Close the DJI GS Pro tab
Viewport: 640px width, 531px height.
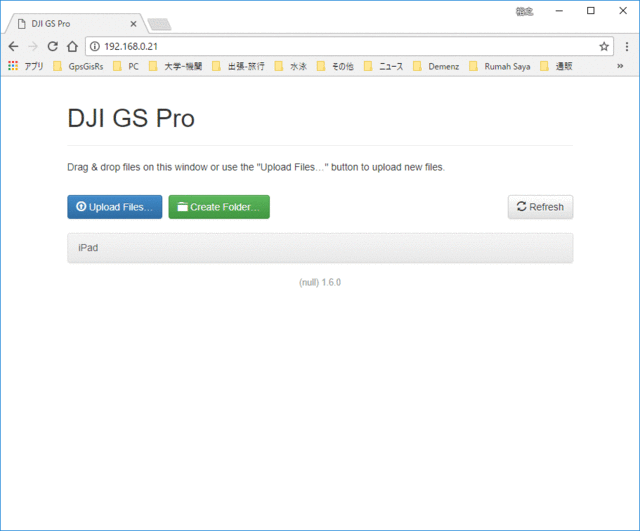(133, 24)
